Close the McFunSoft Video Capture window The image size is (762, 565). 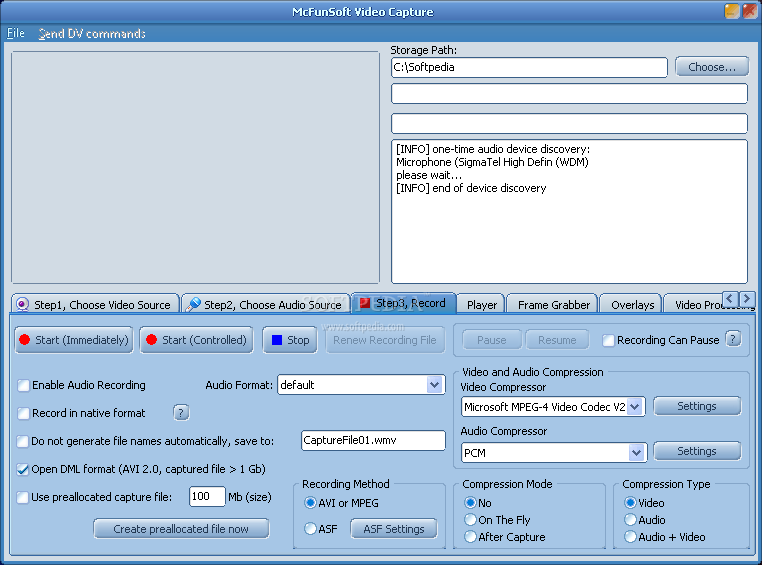(750, 11)
